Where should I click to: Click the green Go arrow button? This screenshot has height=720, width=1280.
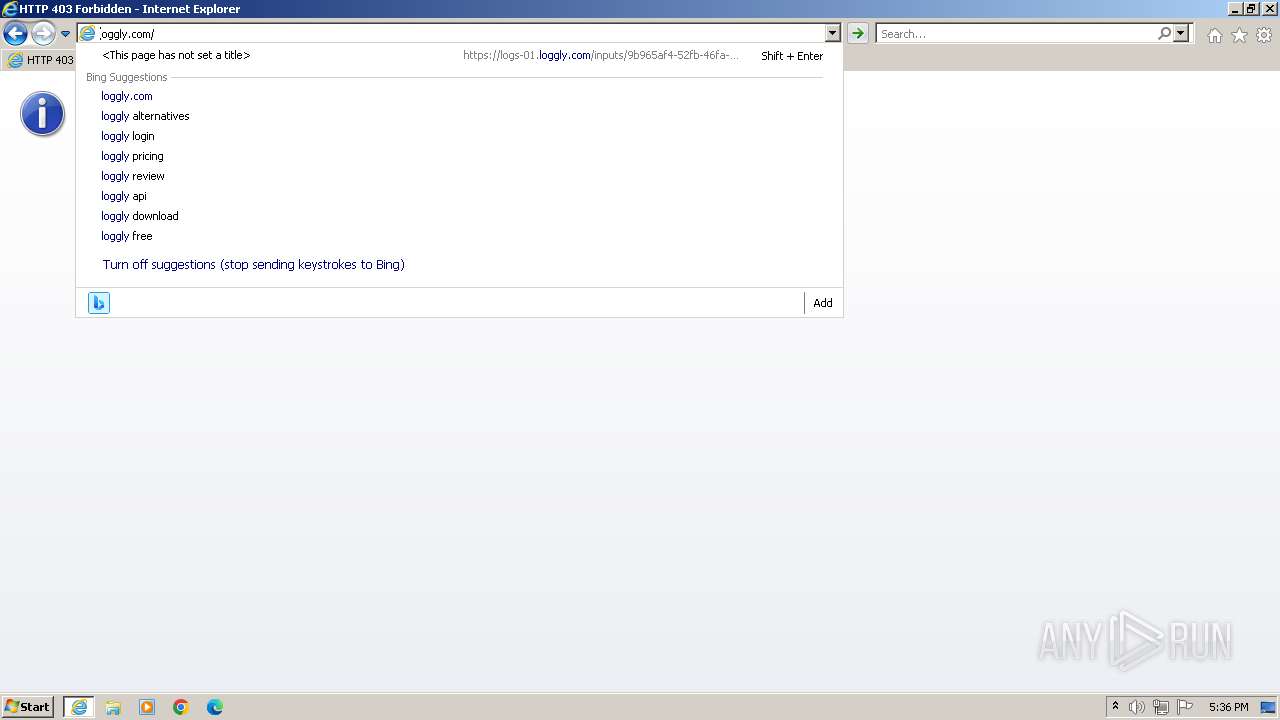(x=858, y=33)
